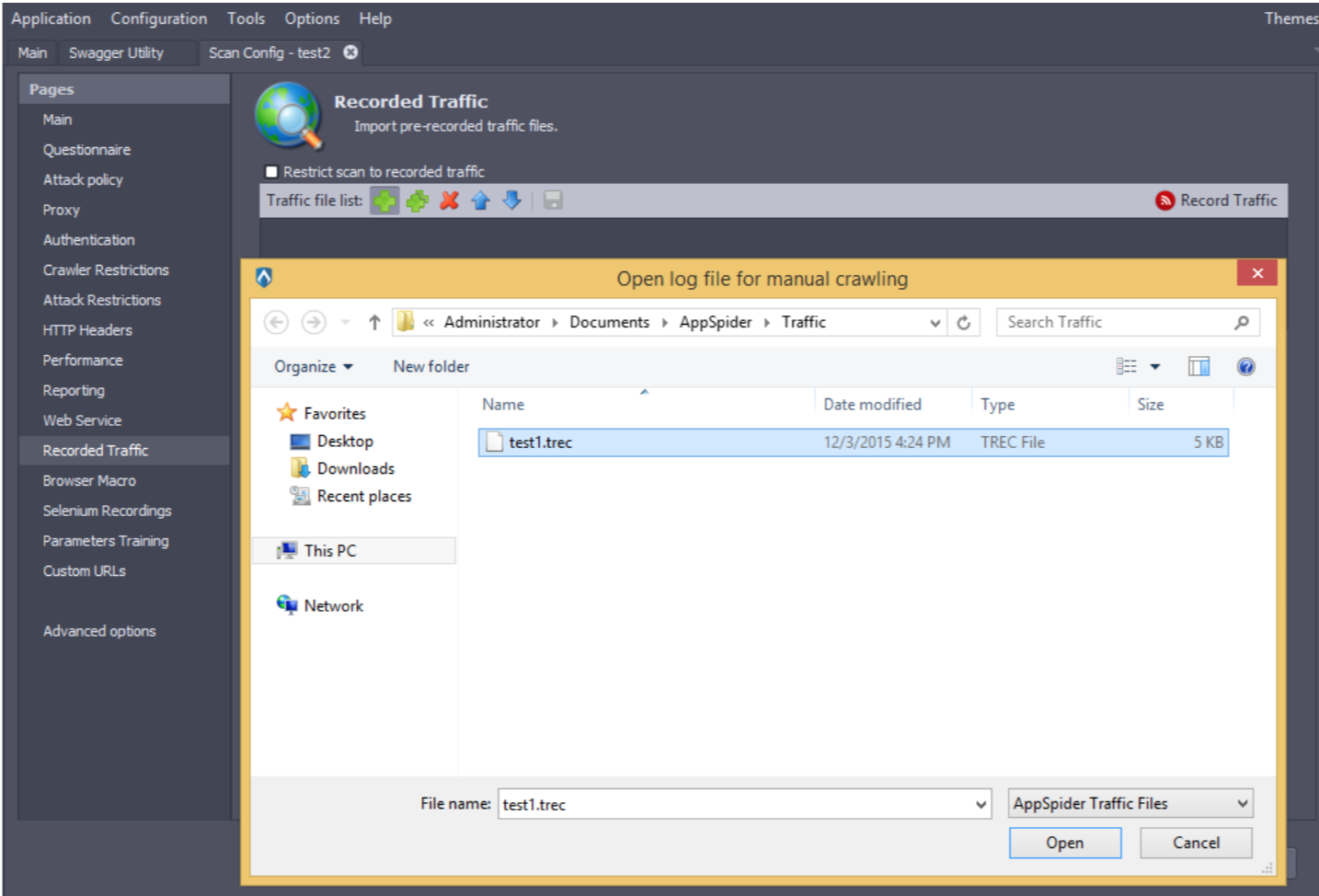Click the search magnifier in Search Traffic box
Viewport: 1319px width, 896px height.
[x=1242, y=322]
